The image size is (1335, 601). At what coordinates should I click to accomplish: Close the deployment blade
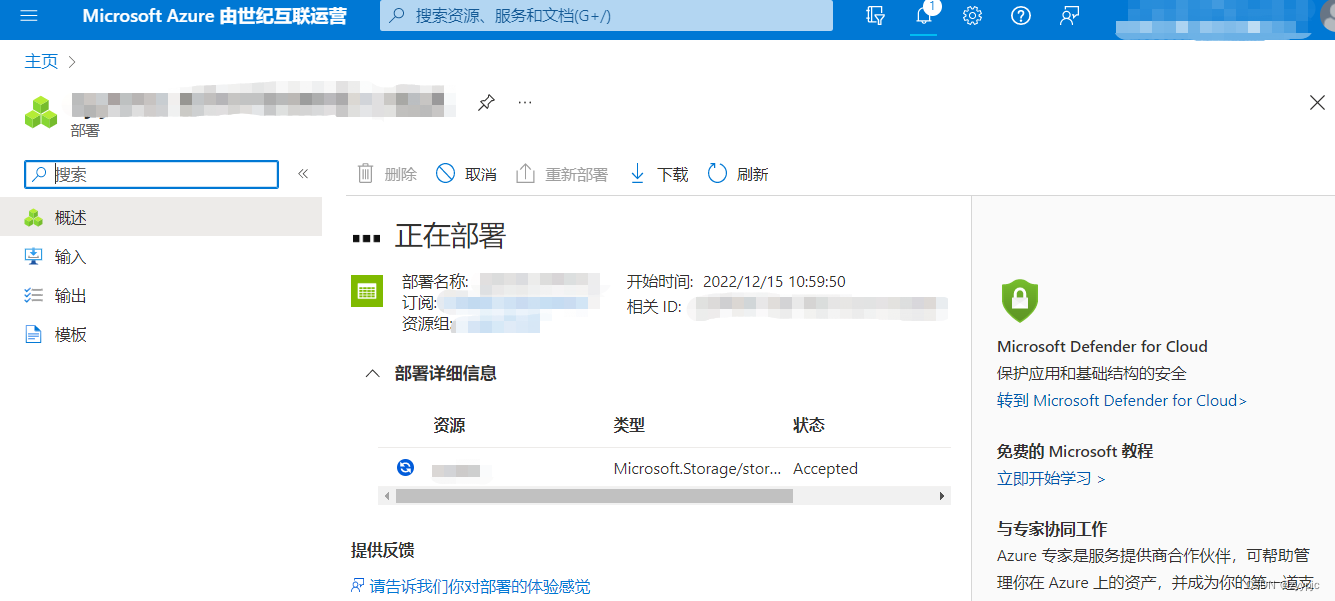[x=1317, y=102]
